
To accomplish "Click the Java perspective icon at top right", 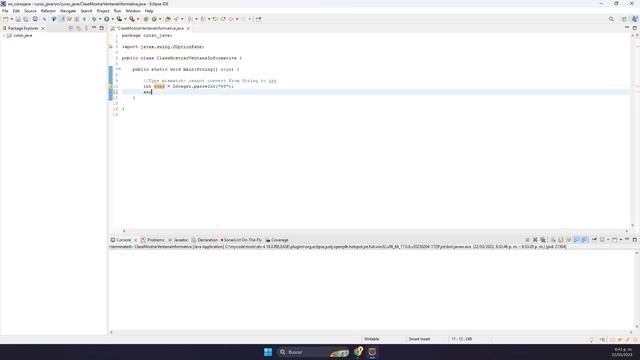I will [x=634, y=19].
